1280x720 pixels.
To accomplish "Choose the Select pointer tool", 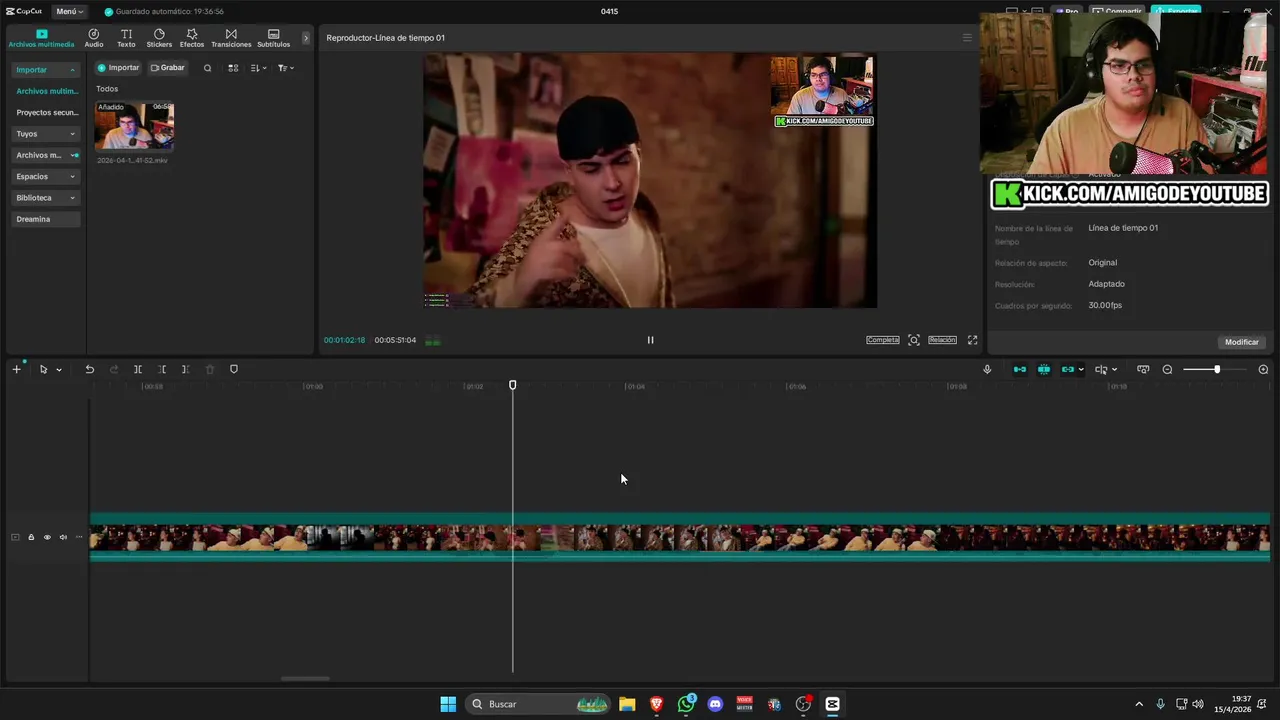I will click(x=43, y=369).
